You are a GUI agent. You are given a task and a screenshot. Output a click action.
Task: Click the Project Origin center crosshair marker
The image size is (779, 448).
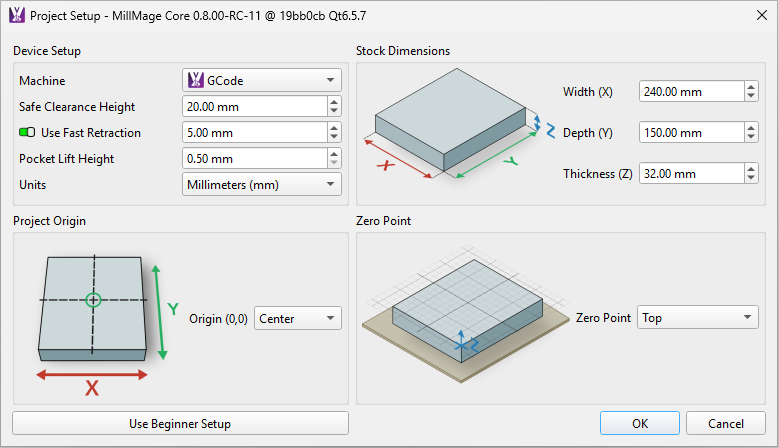[93, 299]
